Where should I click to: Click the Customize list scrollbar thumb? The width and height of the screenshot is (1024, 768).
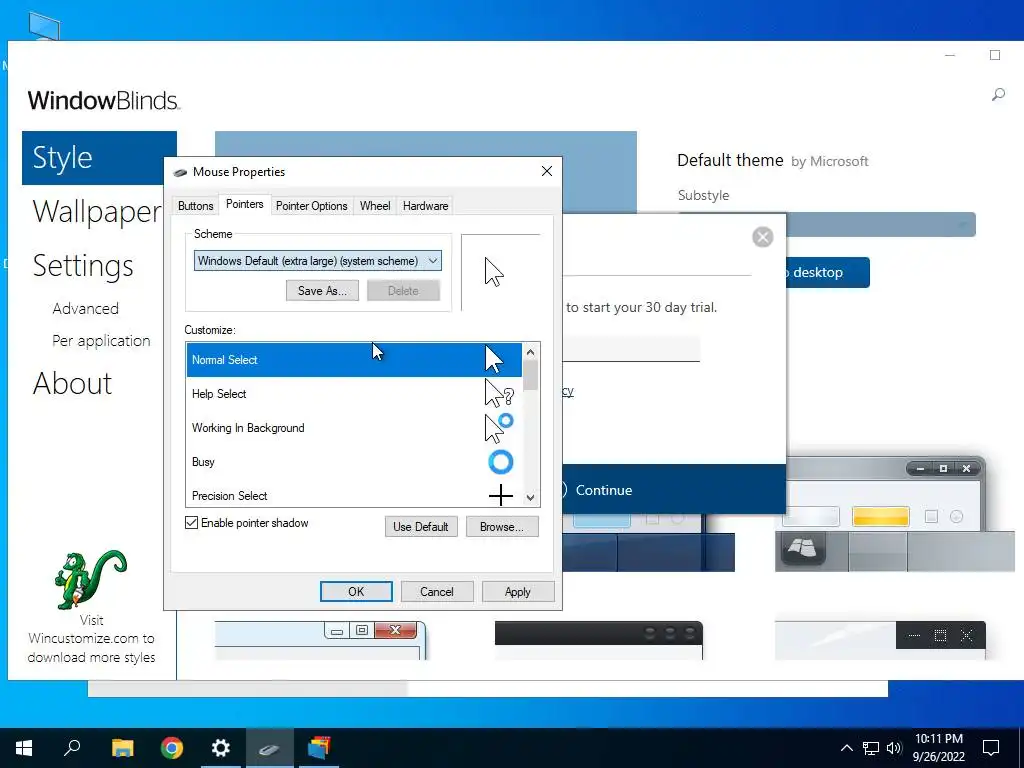tap(530, 375)
